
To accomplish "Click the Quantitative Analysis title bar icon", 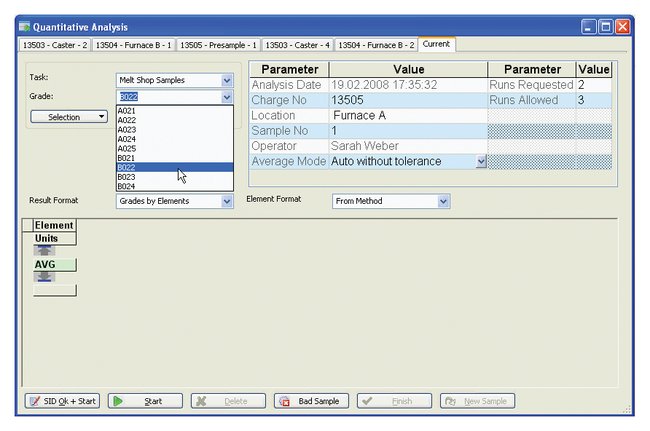I will pyautogui.click(x=25, y=27).
